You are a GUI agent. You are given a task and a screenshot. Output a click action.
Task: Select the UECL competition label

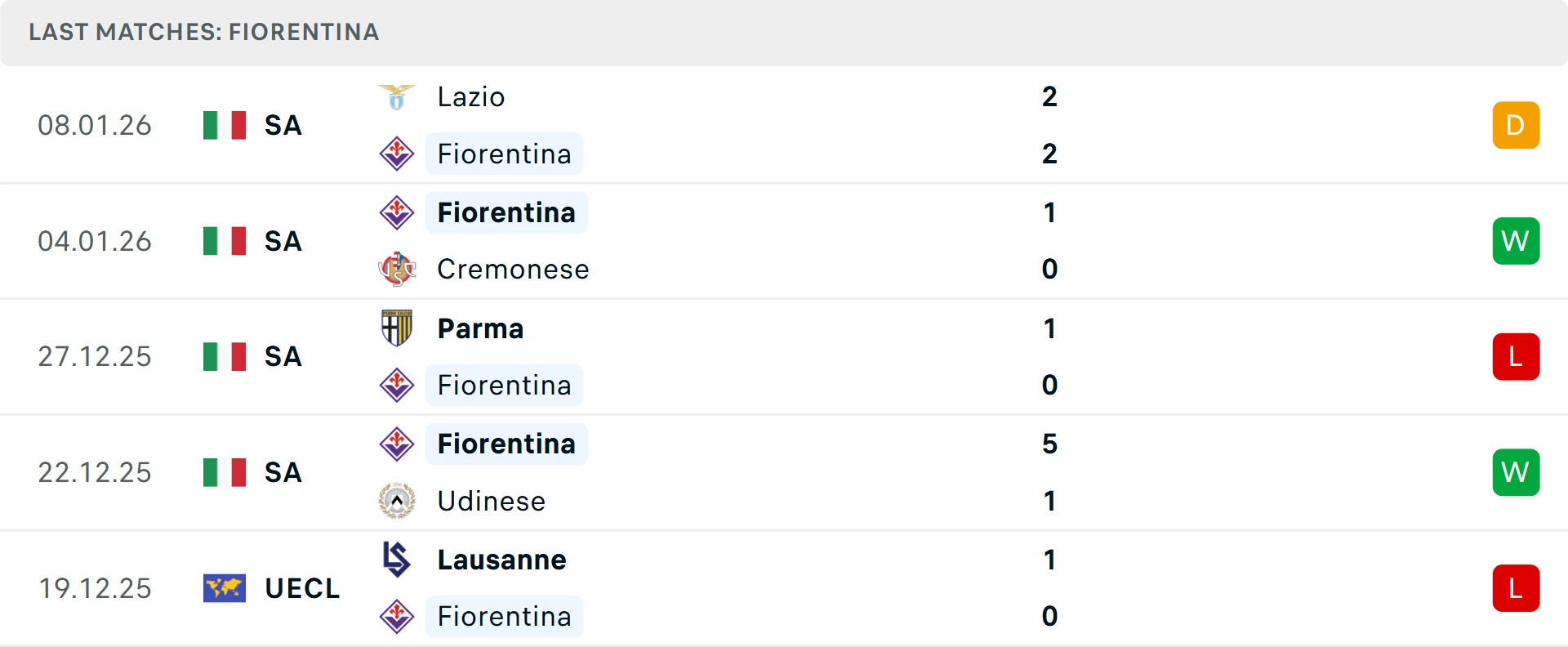302,588
